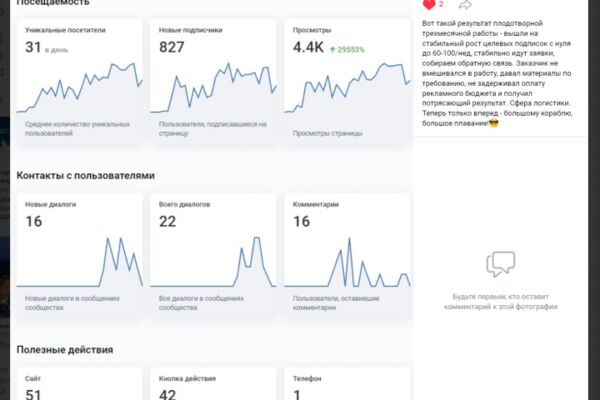Click the empty comments speech bubble icon
The image size is (600, 400).
pyautogui.click(x=501, y=264)
